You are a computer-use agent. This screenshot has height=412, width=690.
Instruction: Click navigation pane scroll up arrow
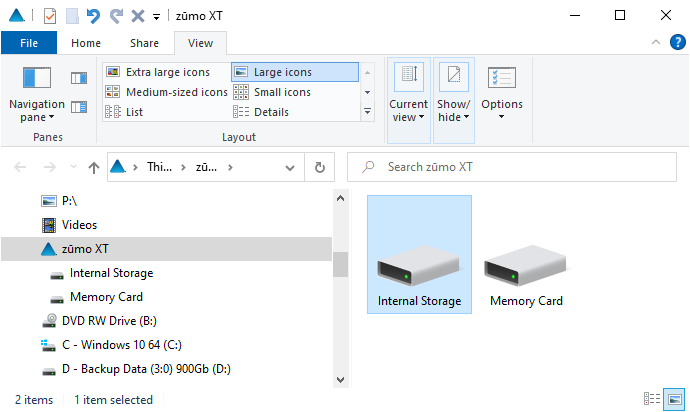tap(340, 199)
